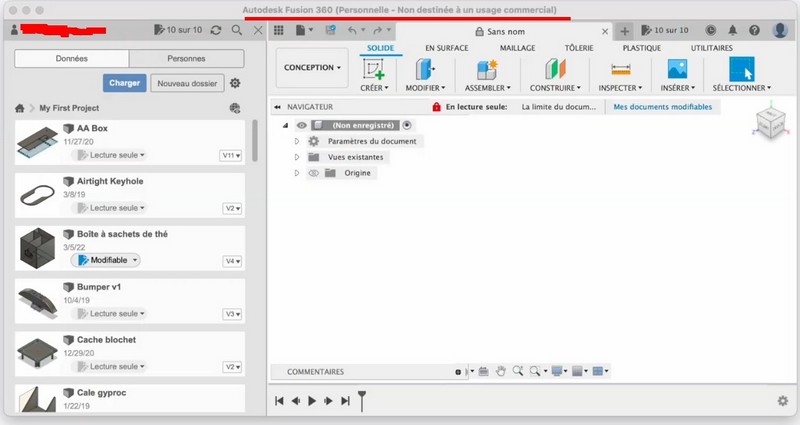Screen dimensions: 800x425
Task: Activate the radio button next to (Non enregistré)
Action: click(x=407, y=125)
